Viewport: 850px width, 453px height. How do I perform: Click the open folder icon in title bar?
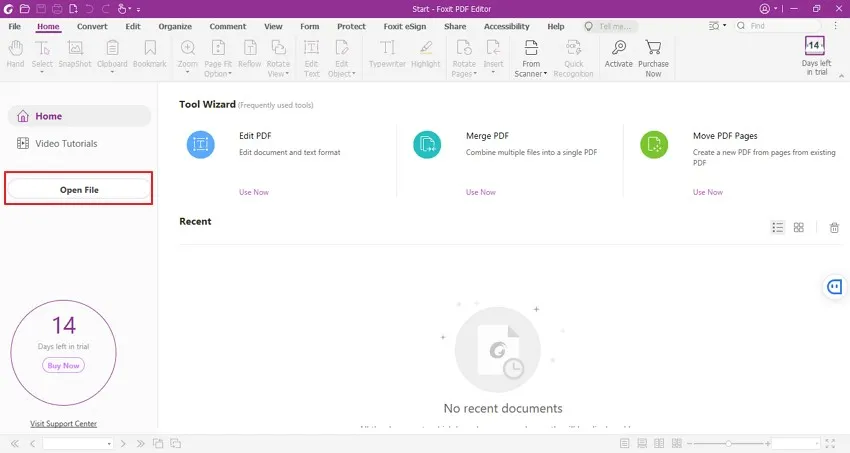coord(24,9)
